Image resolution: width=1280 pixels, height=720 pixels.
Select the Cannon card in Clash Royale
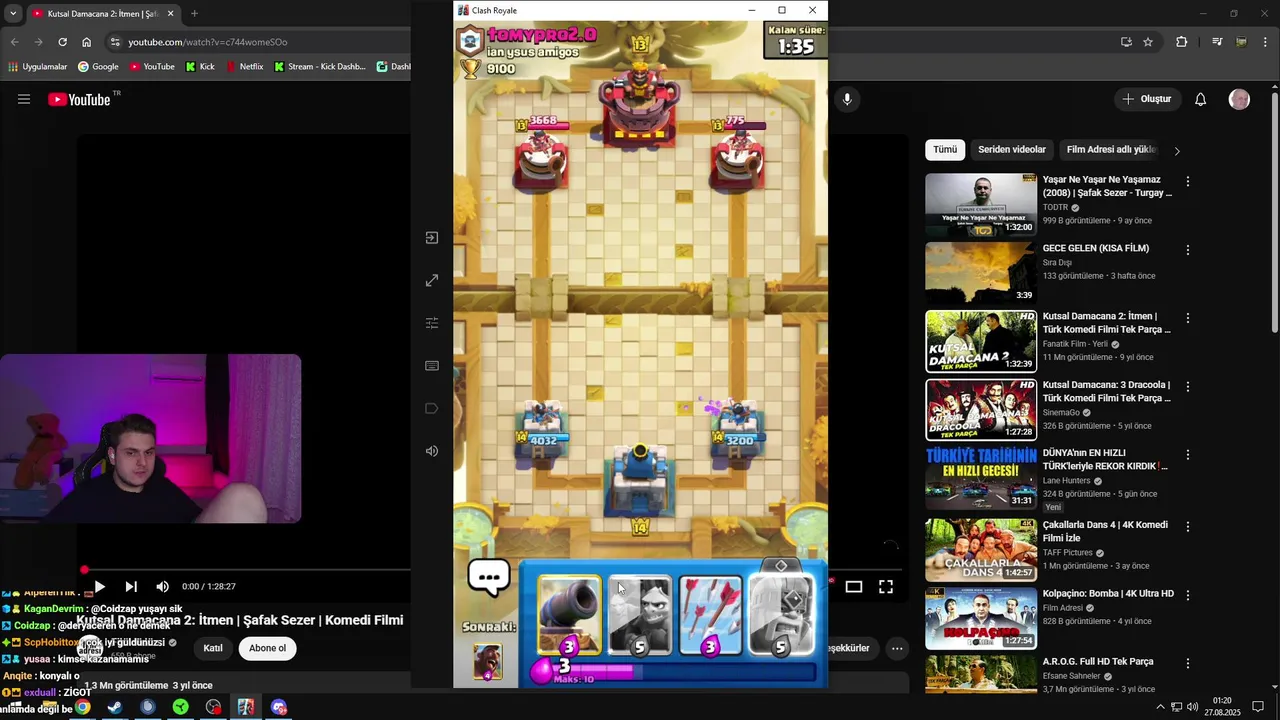pyautogui.click(x=569, y=616)
